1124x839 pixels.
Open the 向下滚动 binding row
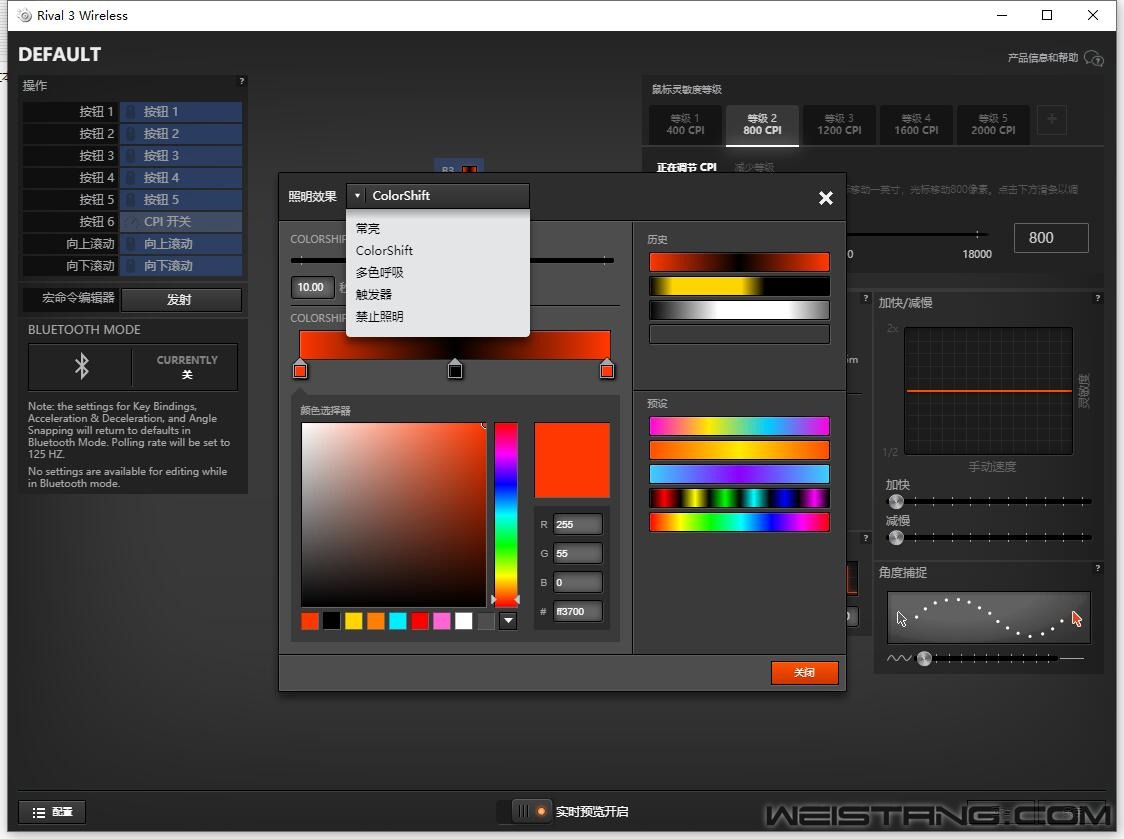181,266
